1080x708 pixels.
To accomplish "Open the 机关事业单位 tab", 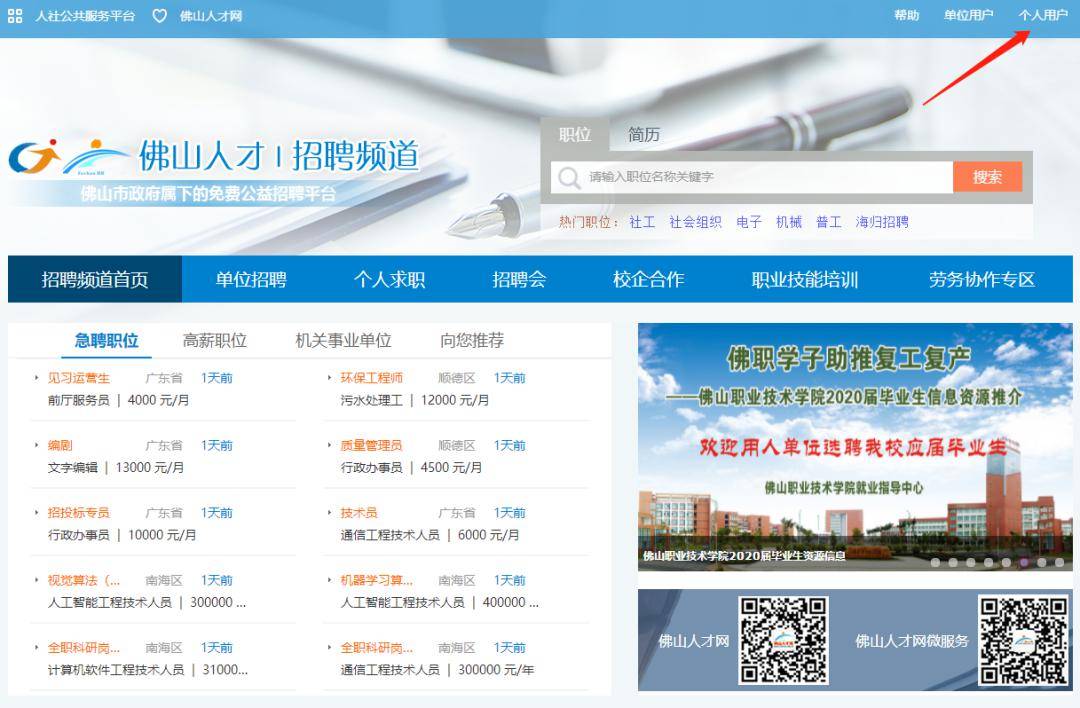I will coord(343,340).
